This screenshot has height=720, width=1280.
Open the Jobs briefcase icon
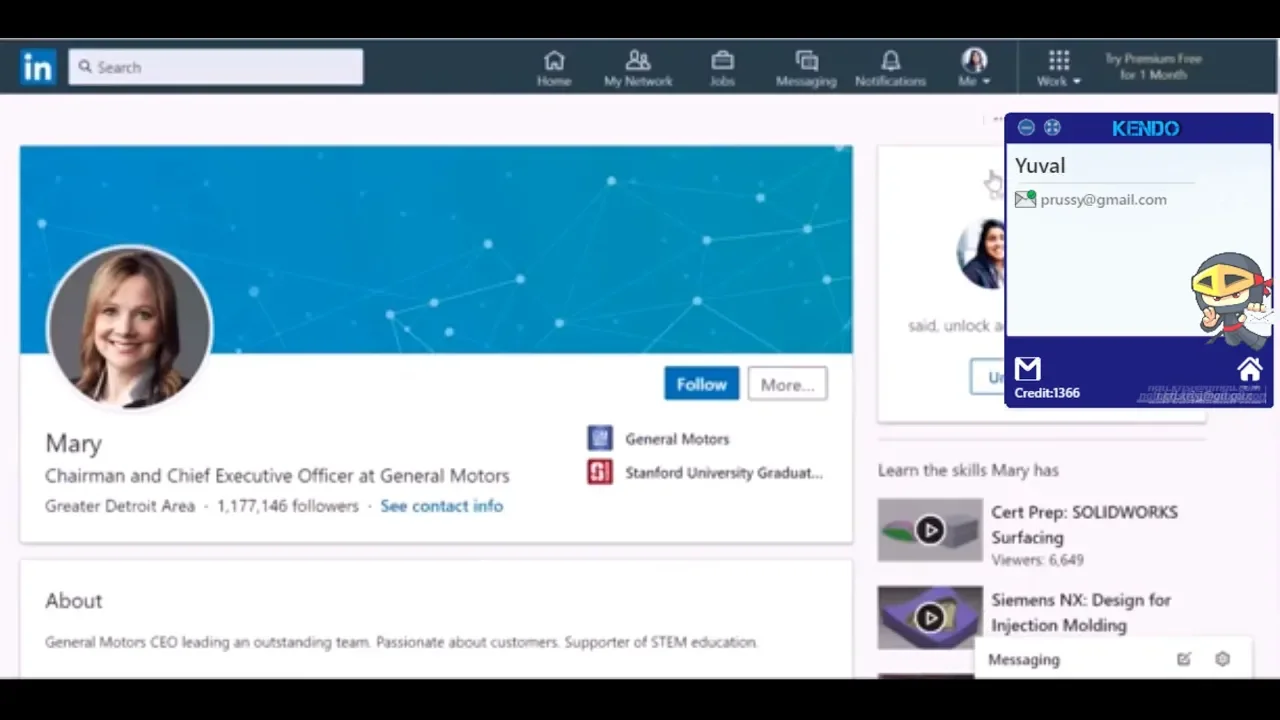(722, 68)
